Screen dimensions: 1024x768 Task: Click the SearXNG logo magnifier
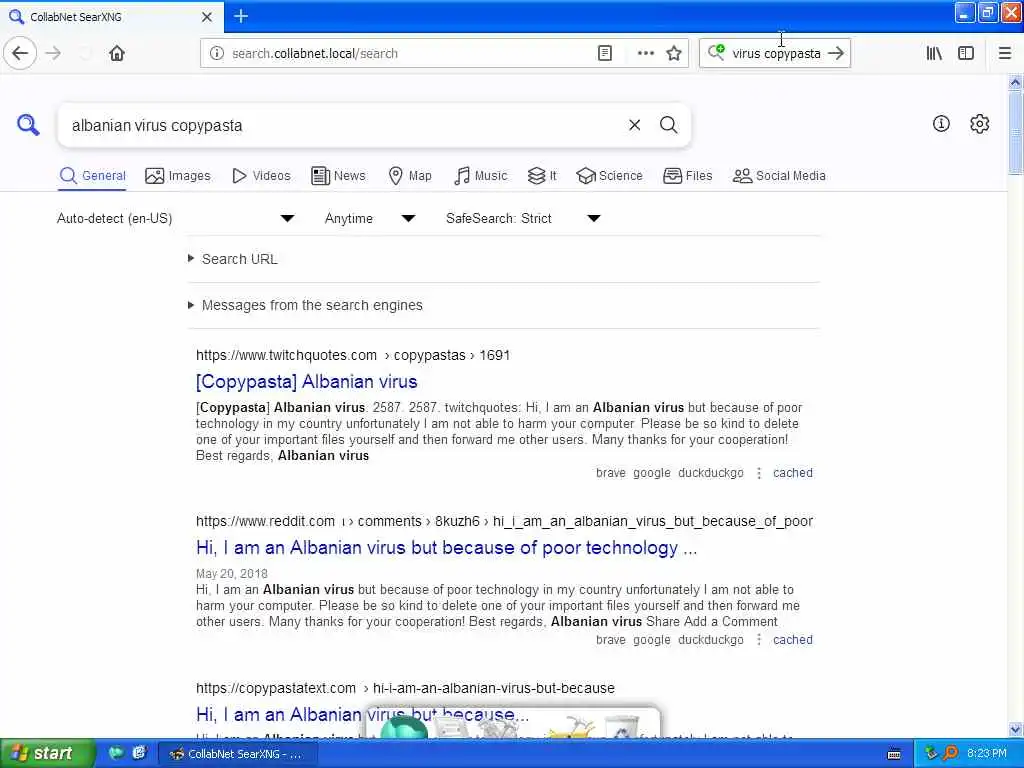pos(28,124)
